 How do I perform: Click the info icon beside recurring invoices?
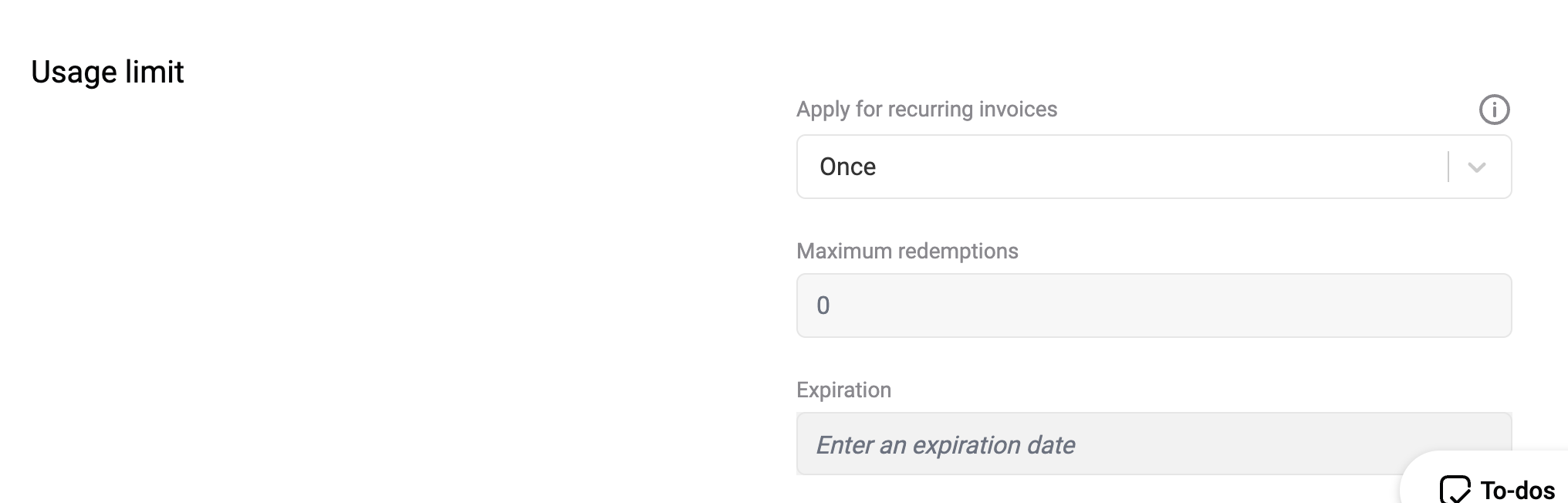point(1494,110)
